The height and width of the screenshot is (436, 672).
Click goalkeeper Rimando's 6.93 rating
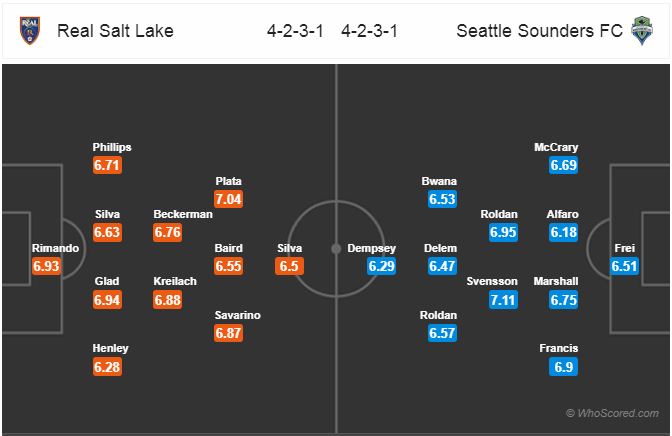pyautogui.click(x=46, y=266)
